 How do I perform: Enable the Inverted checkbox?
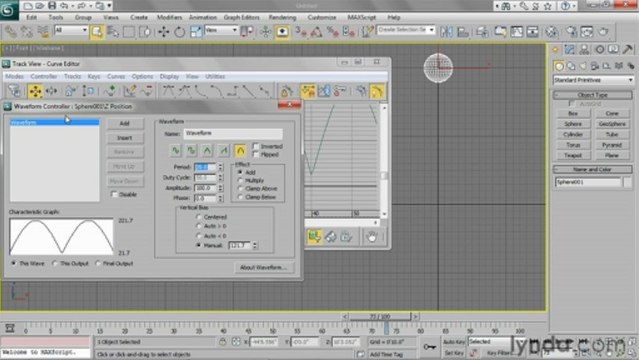[256, 146]
